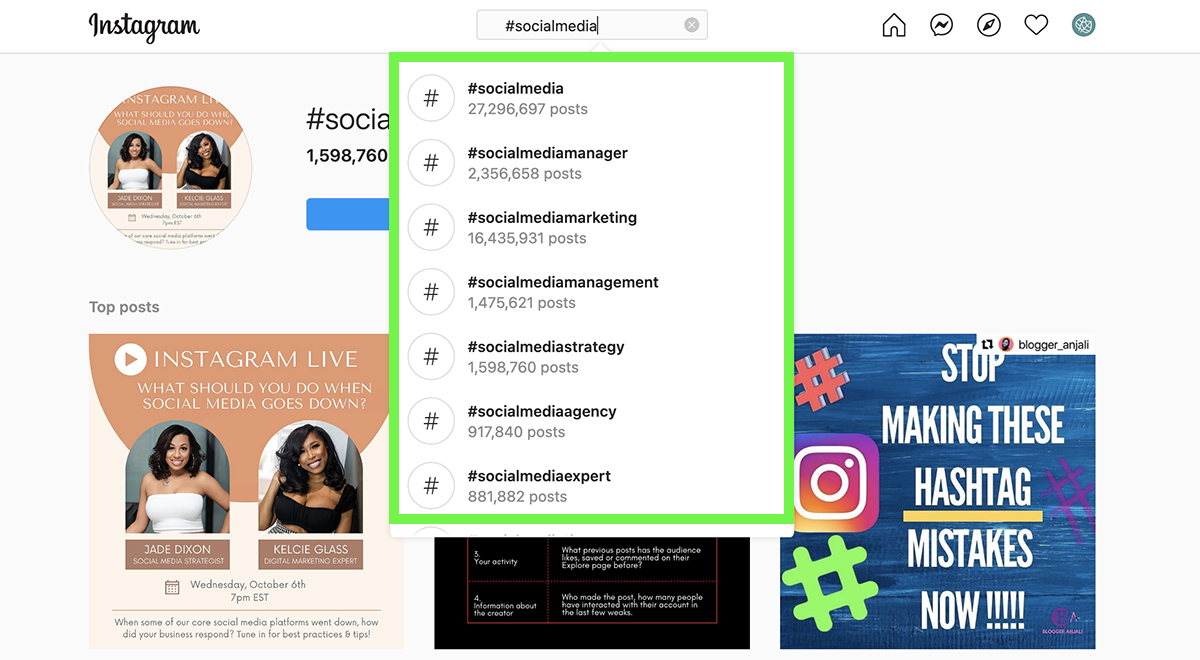Screen dimensions: 1200x660
Task: Click the hash icon beside #socialmediaagency
Action: pyautogui.click(x=431, y=421)
